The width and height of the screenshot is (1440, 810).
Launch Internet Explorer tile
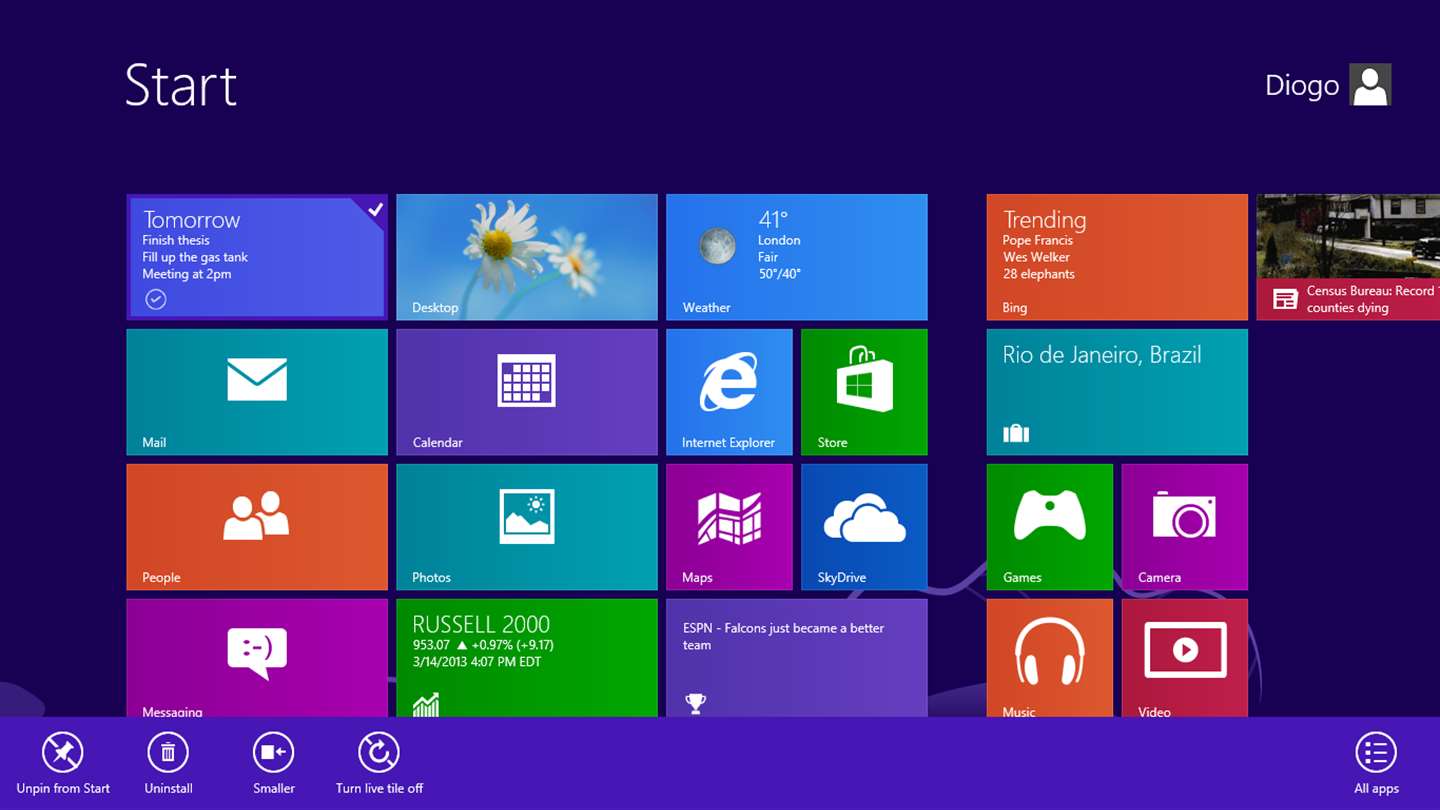[x=729, y=392]
